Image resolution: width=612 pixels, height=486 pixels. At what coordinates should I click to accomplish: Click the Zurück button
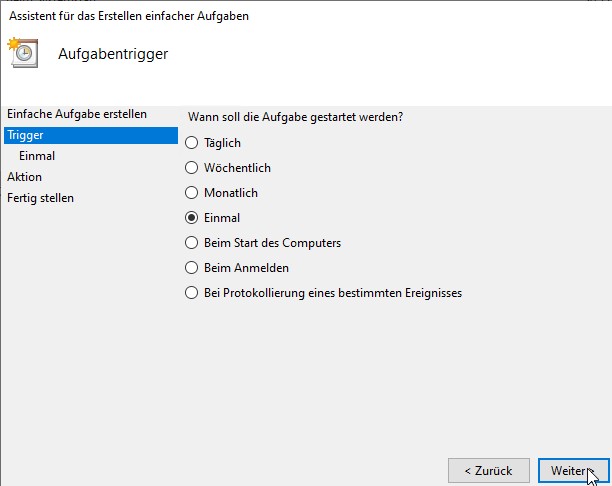pos(488,470)
